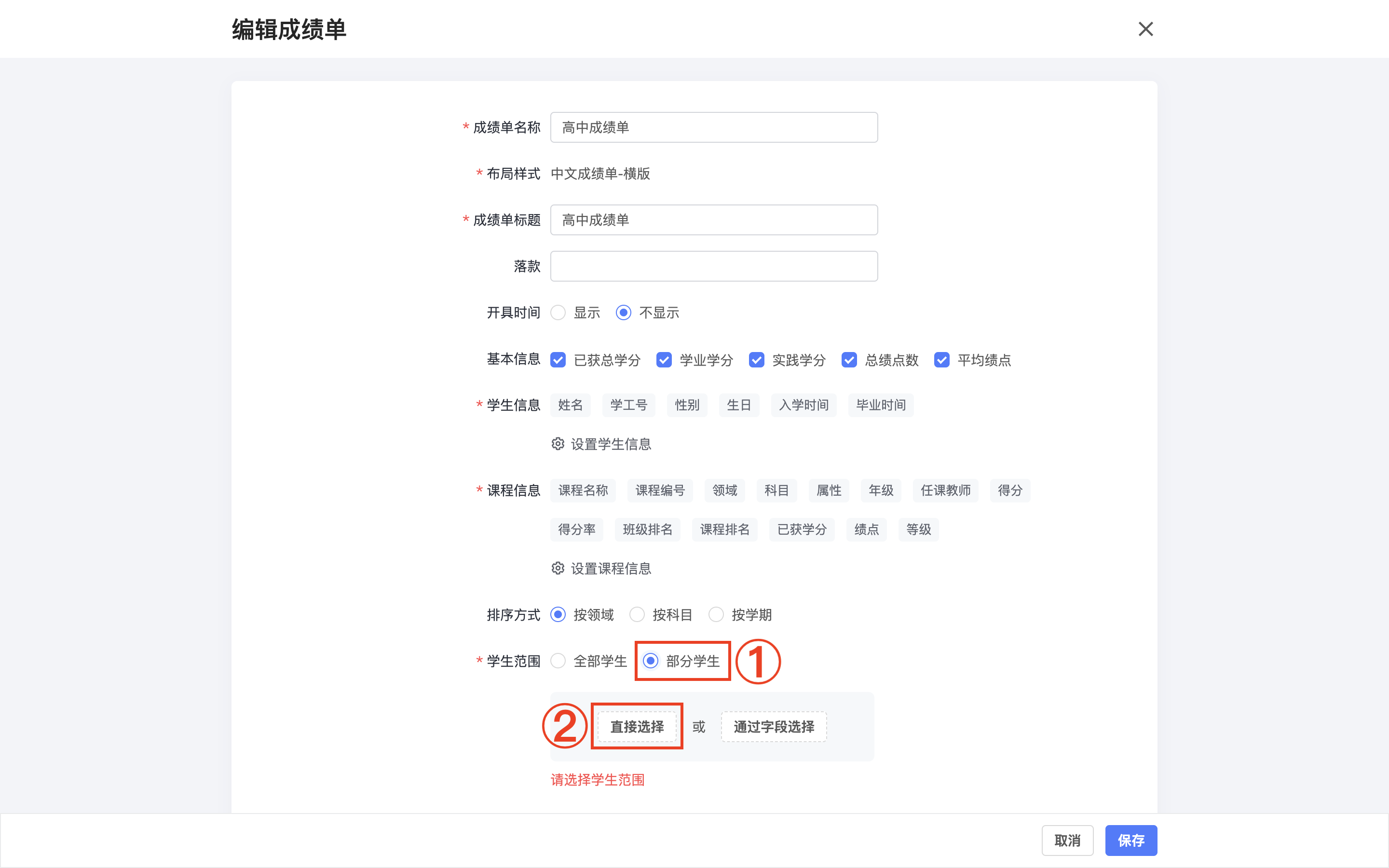This screenshot has height=868, width=1389.
Task: Click the 性别 student info tag
Action: pyautogui.click(x=687, y=405)
